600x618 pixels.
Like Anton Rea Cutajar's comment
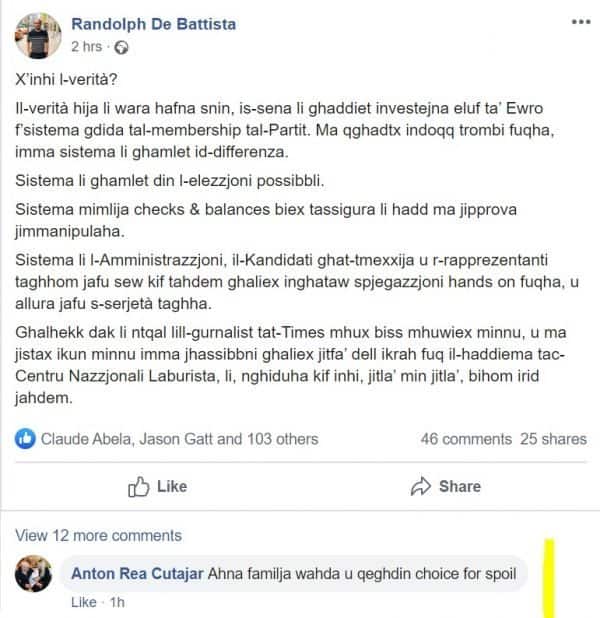pos(84,602)
